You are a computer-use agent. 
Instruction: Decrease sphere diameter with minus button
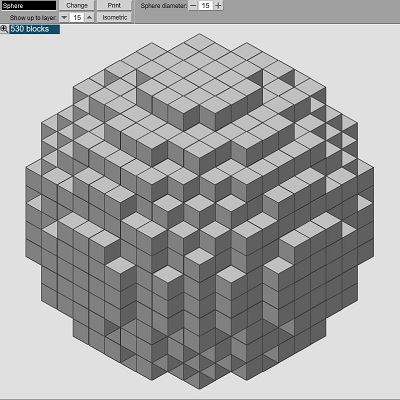[193, 5]
